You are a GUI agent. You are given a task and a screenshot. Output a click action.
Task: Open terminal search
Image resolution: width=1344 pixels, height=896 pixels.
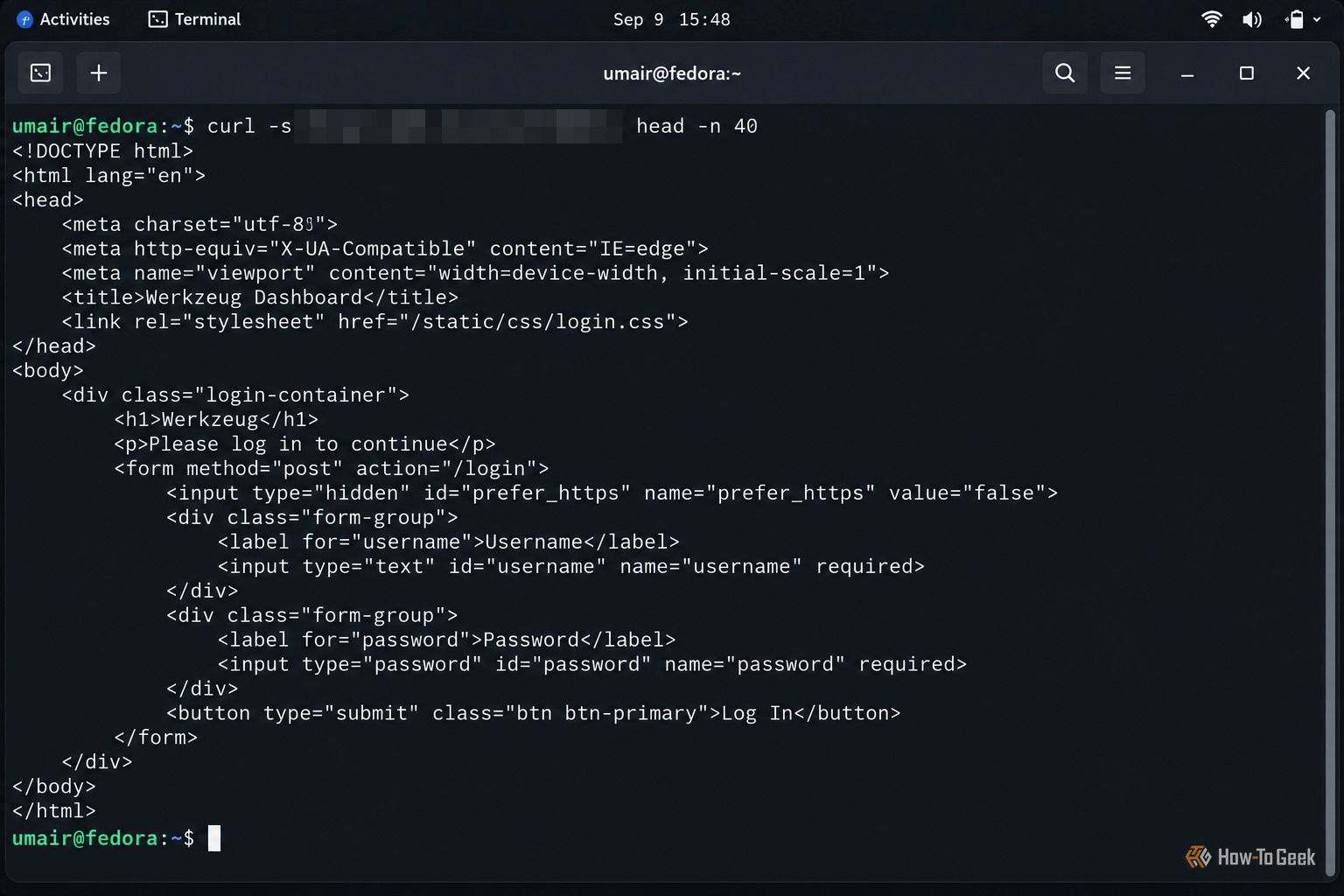pyautogui.click(x=1065, y=73)
